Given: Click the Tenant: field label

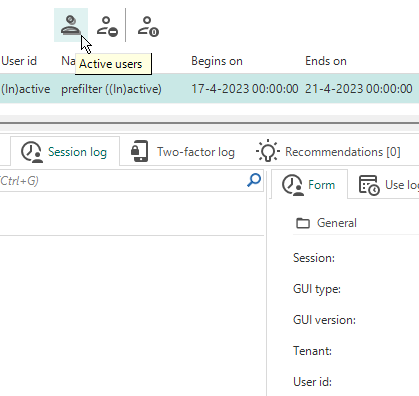Looking at the screenshot, I should point(312,351).
